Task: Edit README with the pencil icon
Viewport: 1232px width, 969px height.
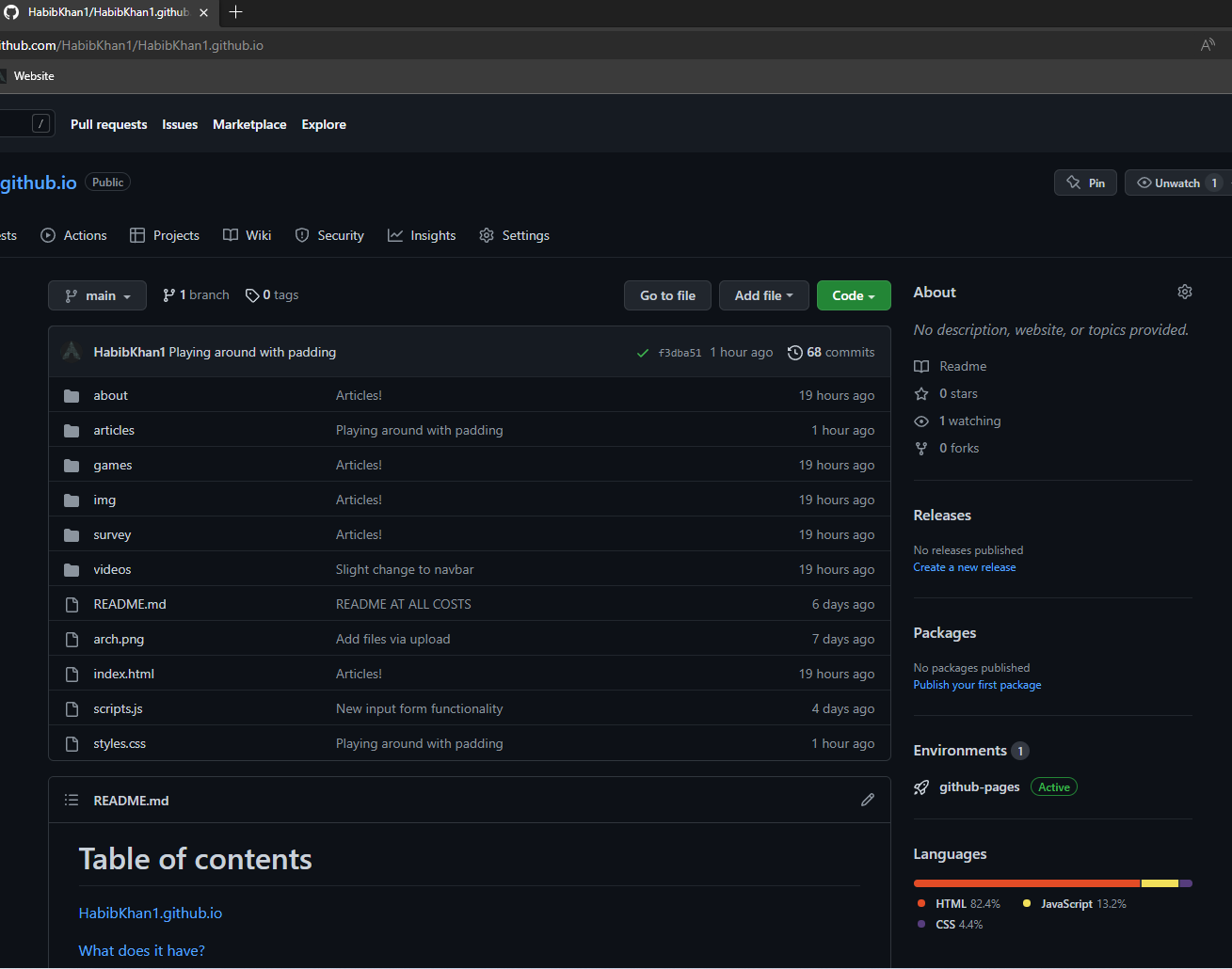Action: pyautogui.click(x=868, y=800)
